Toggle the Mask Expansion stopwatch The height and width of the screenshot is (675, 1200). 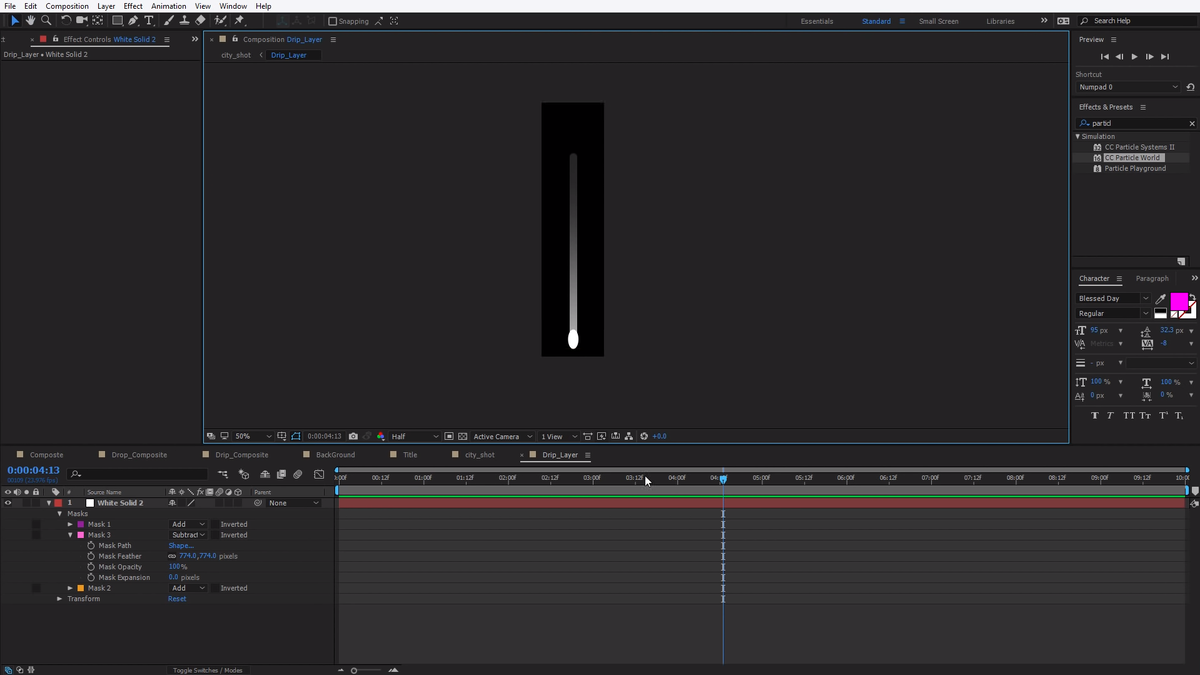(91, 577)
